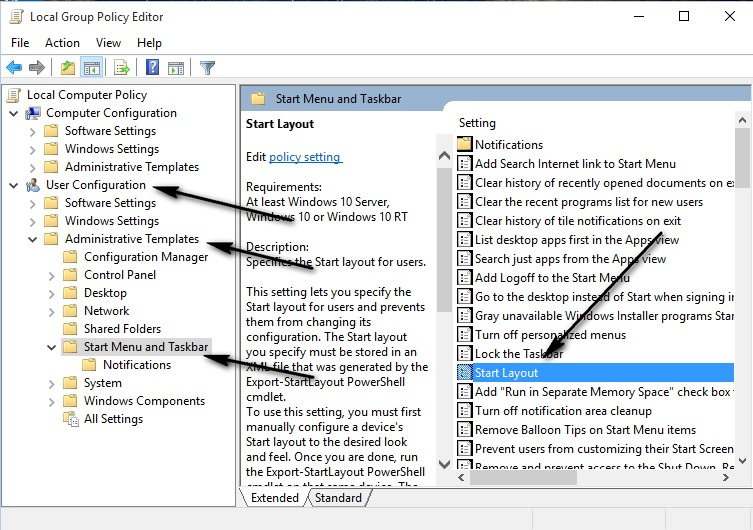Select Windows Settings under User Configuration
Screen dimensions: 753x530
[112, 221]
